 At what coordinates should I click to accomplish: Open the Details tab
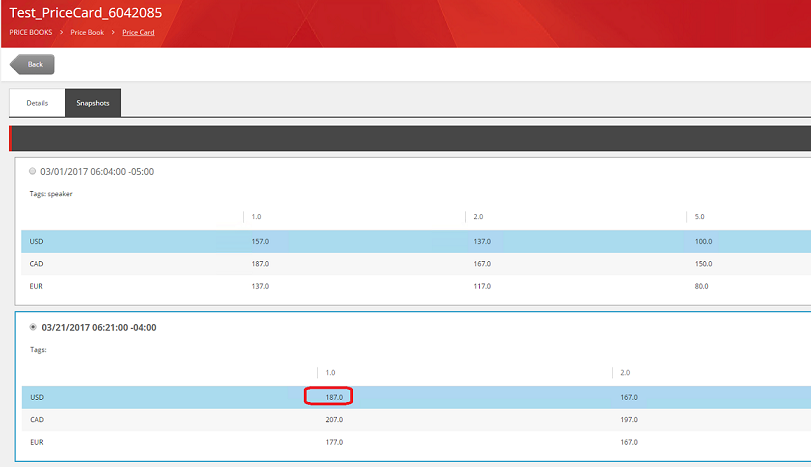pyautogui.click(x=37, y=103)
